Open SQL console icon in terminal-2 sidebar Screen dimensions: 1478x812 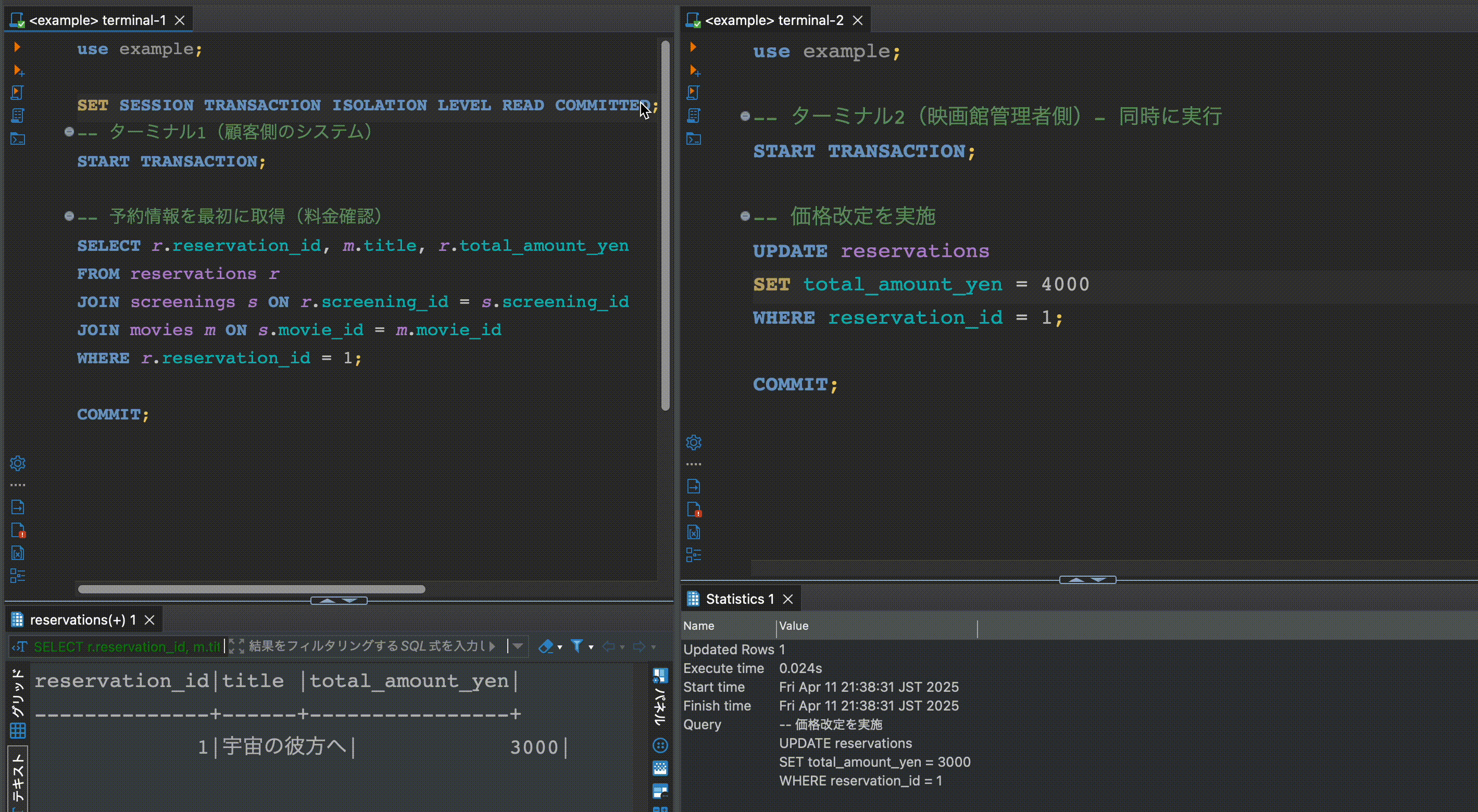[x=693, y=139]
